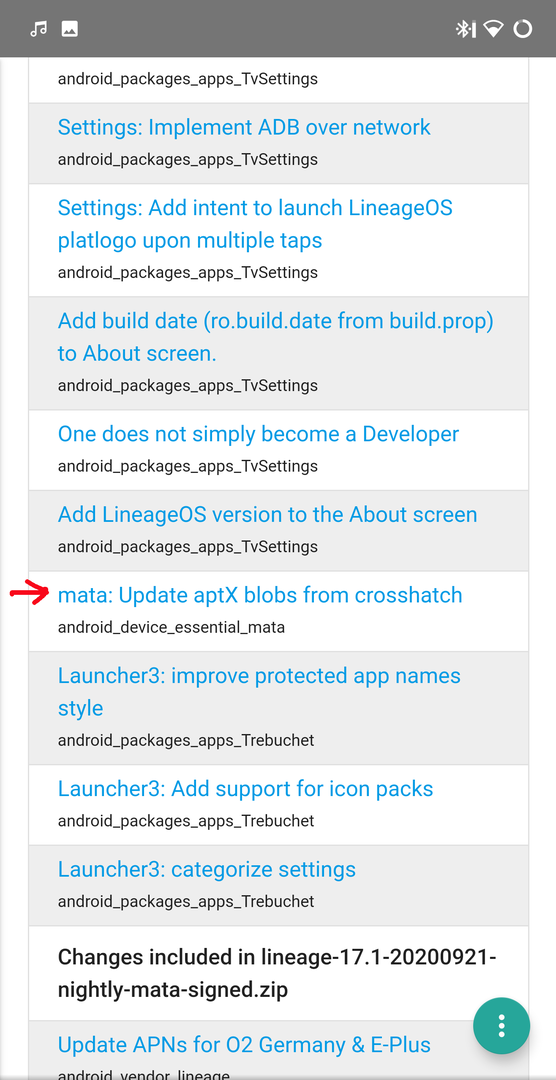Tap the android_device_essential_mata repository label

[171, 627]
